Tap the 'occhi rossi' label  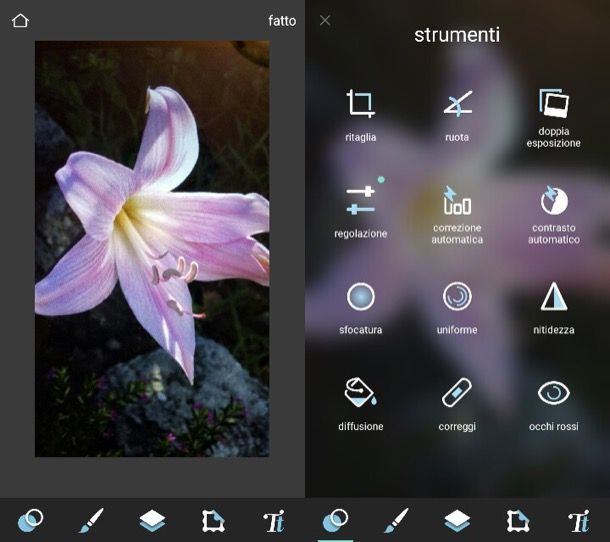pos(554,426)
